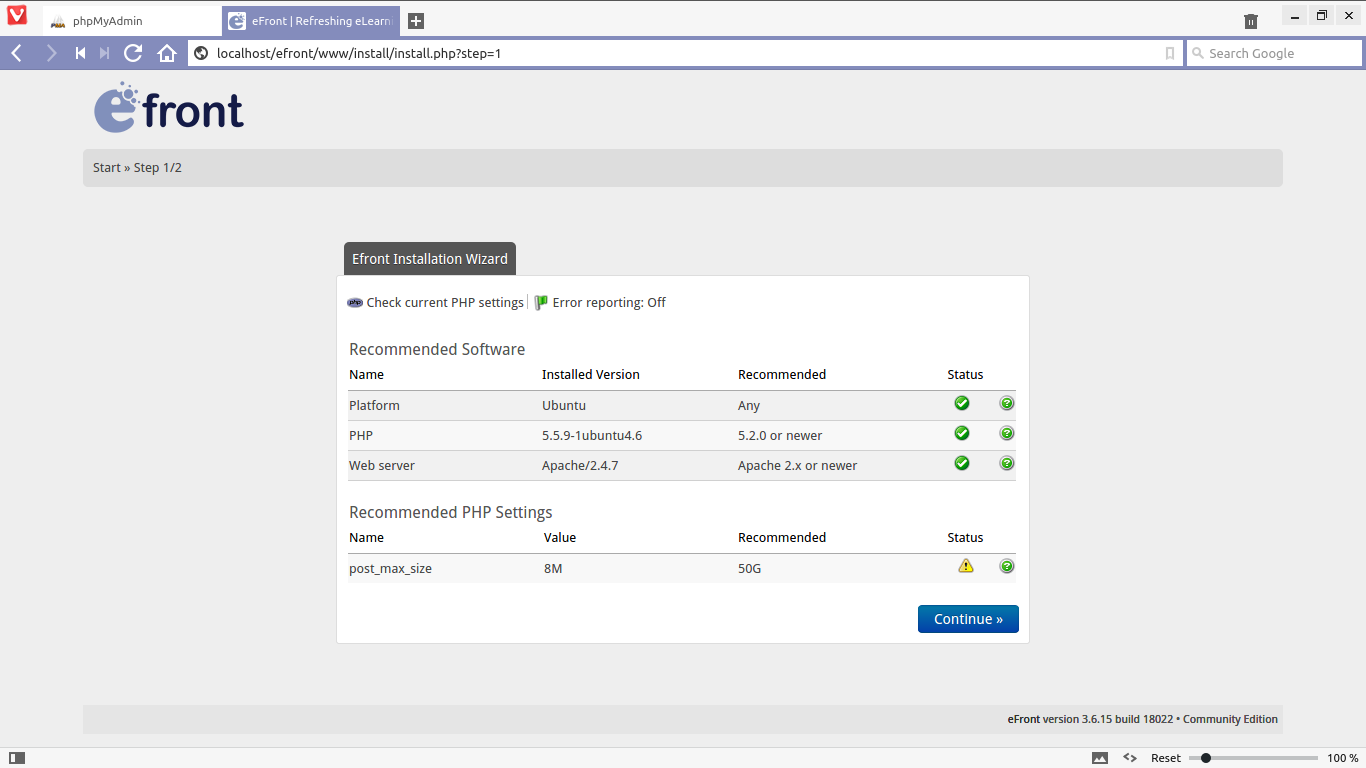Switch to the phpMyAdmin tab
The width and height of the screenshot is (1366, 768).
[132, 21]
